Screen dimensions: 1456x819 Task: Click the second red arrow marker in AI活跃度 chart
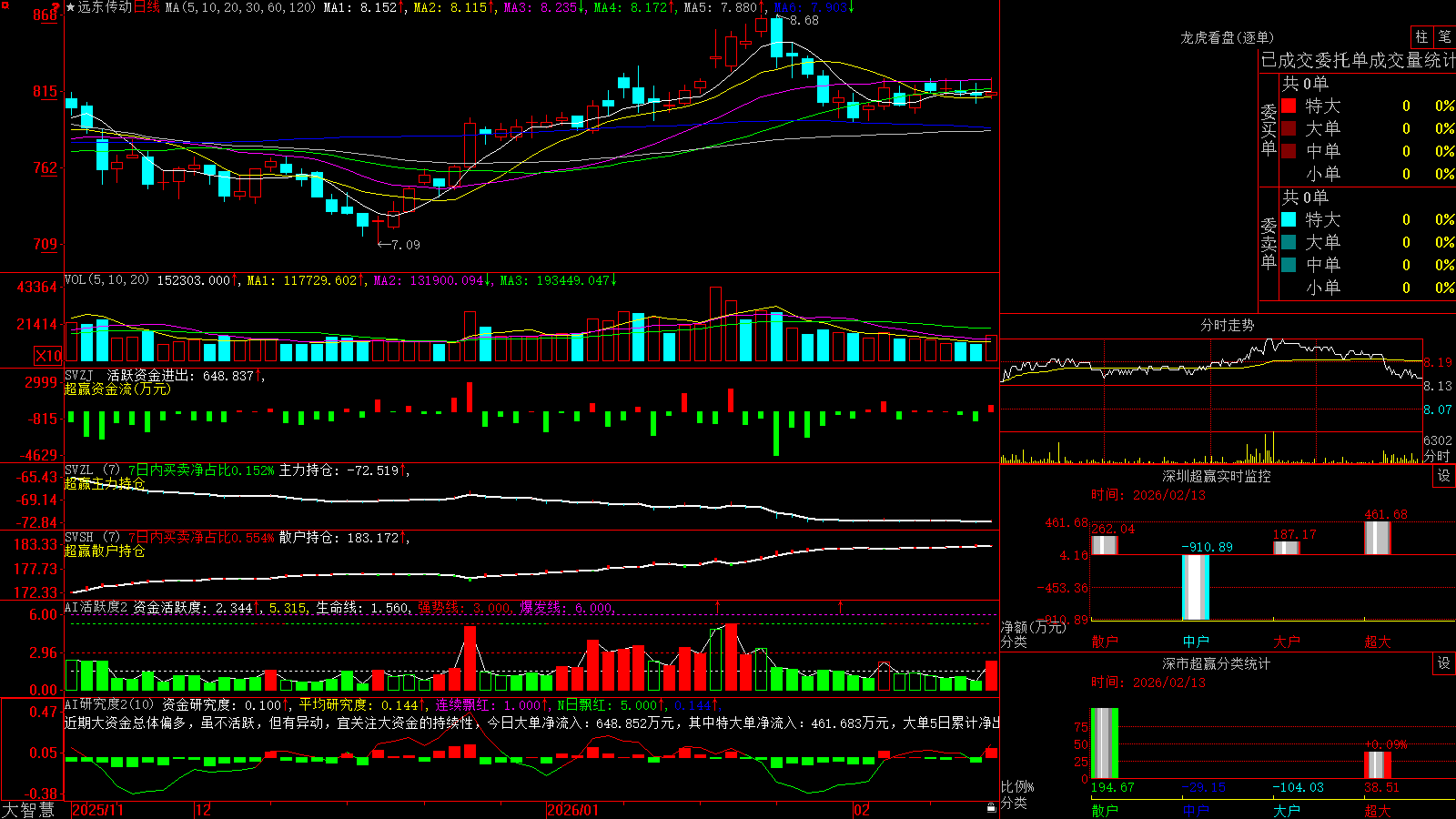pos(840,606)
